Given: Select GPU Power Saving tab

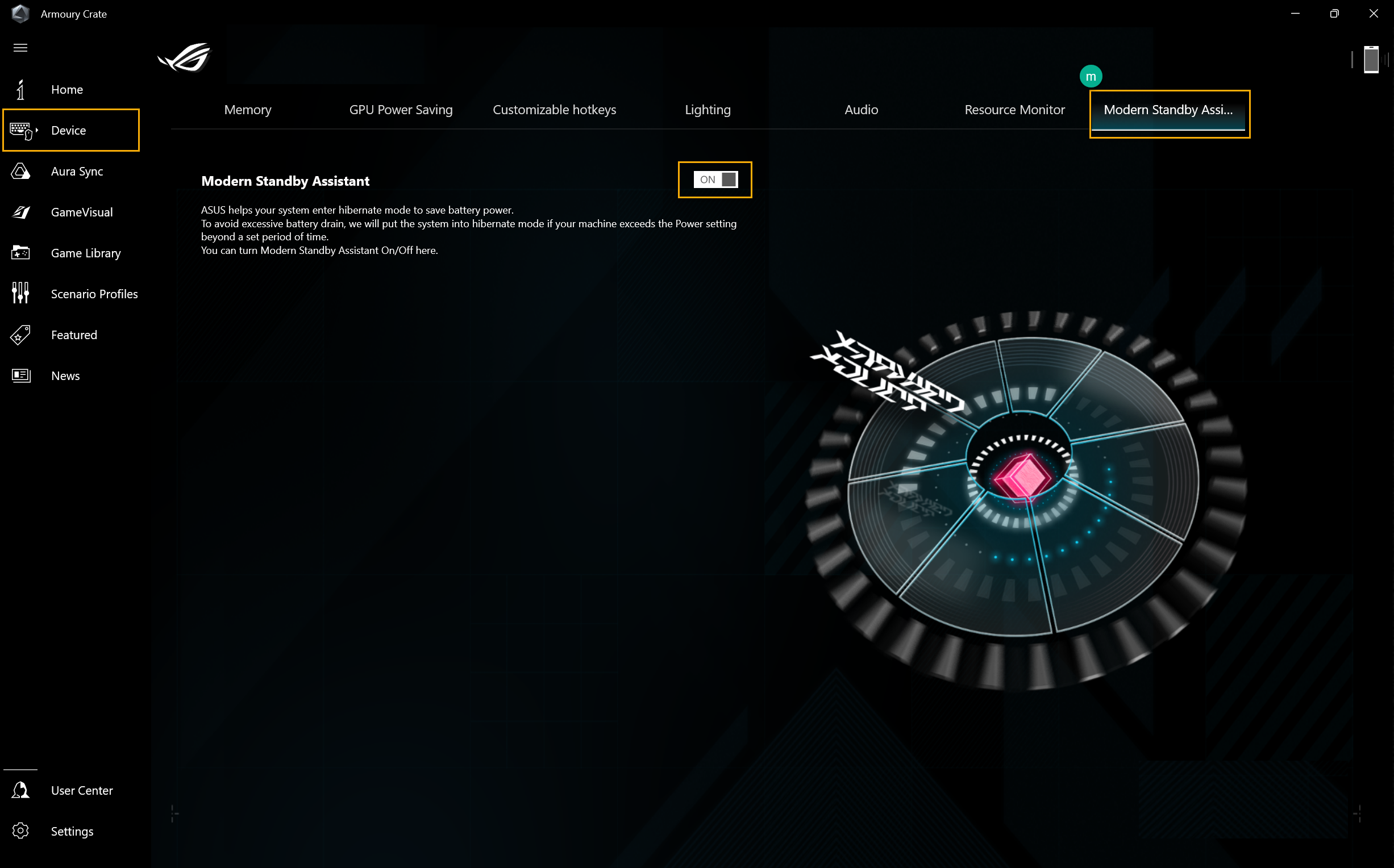Looking at the screenshot, I should pyautogui.click(x=401, y=110).
